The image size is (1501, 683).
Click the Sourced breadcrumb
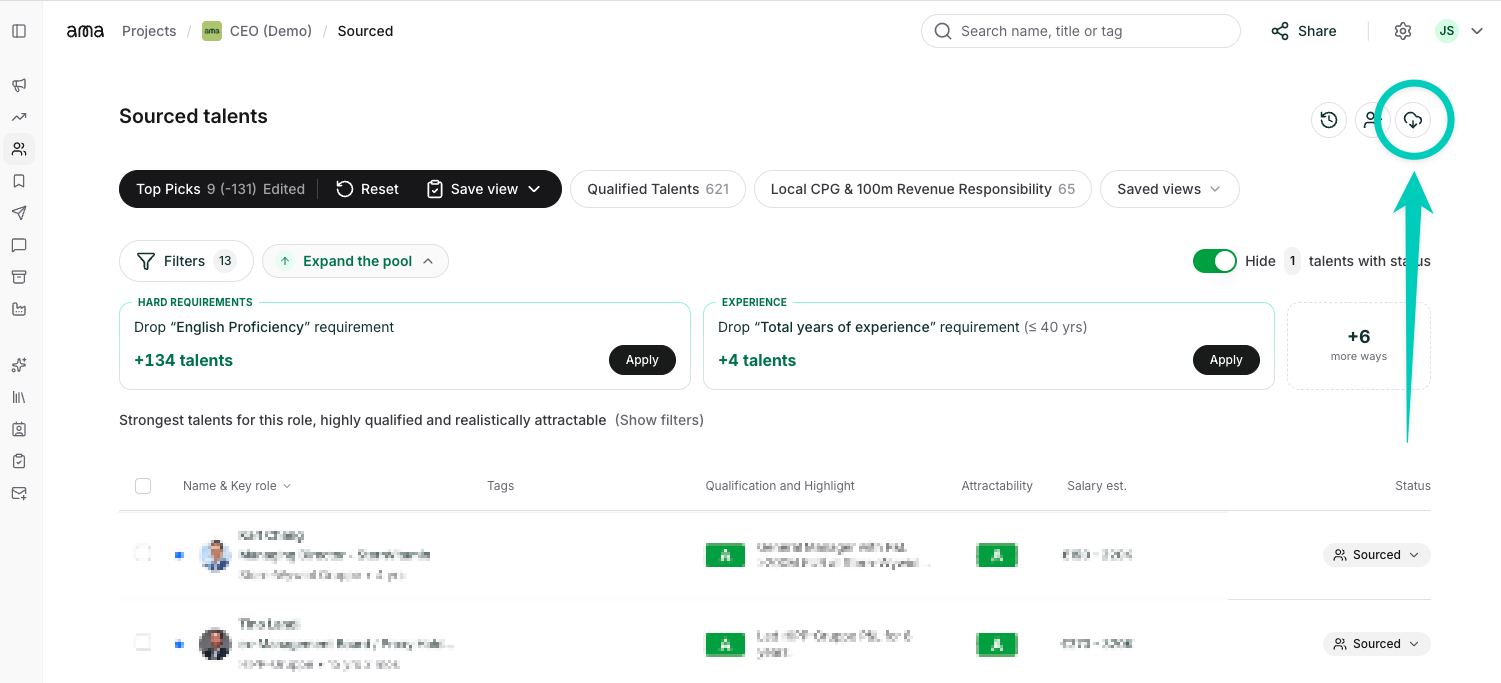click(365, 31)
